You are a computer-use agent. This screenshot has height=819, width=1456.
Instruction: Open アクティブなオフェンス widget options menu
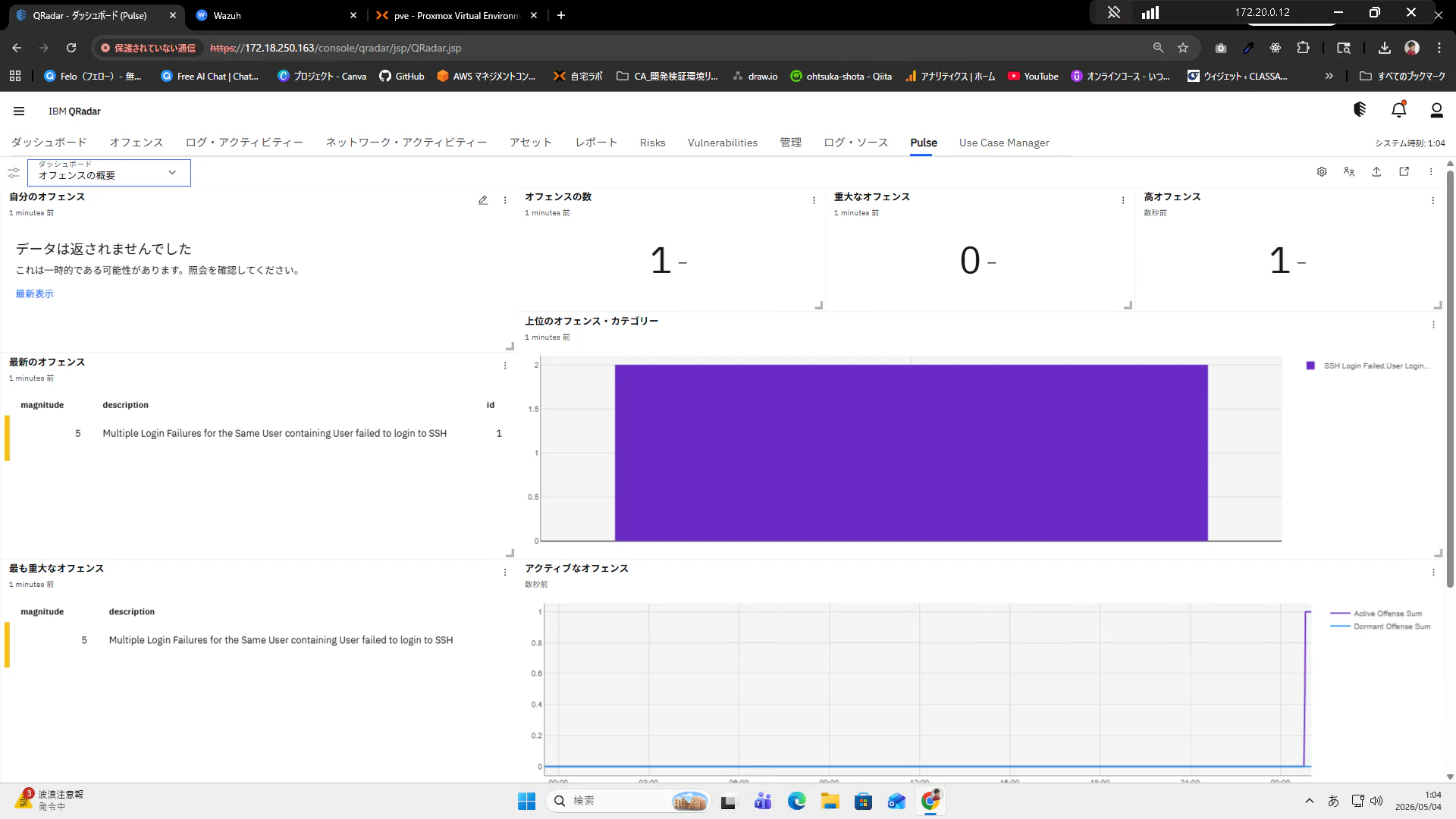[x=1433, y=573]
